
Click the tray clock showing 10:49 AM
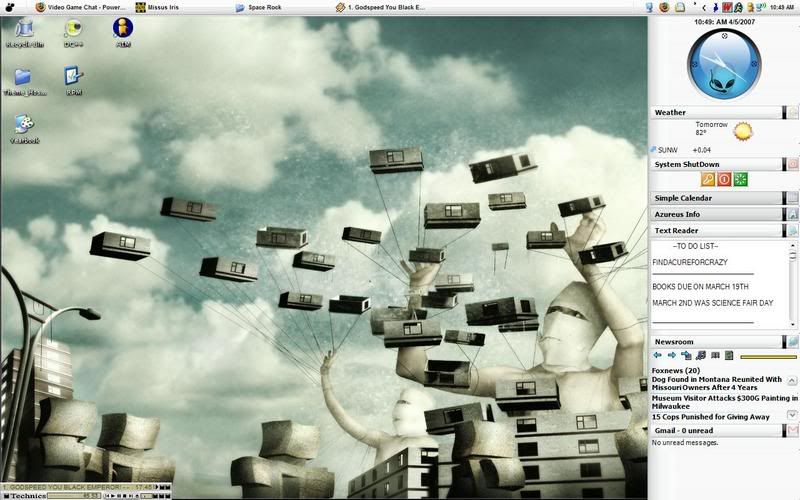tap(782, 7)
